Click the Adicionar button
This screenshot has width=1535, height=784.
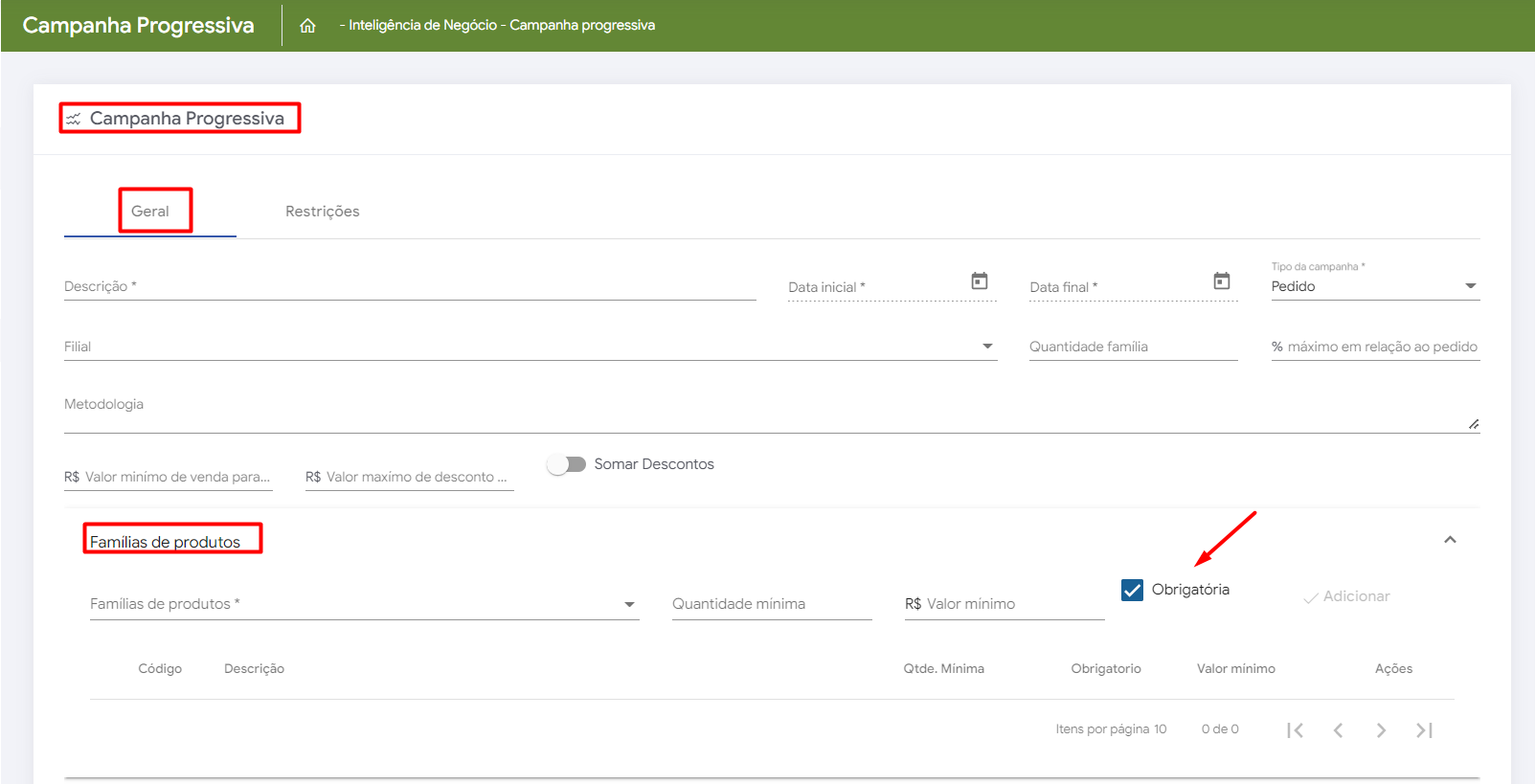point(1346,596)
